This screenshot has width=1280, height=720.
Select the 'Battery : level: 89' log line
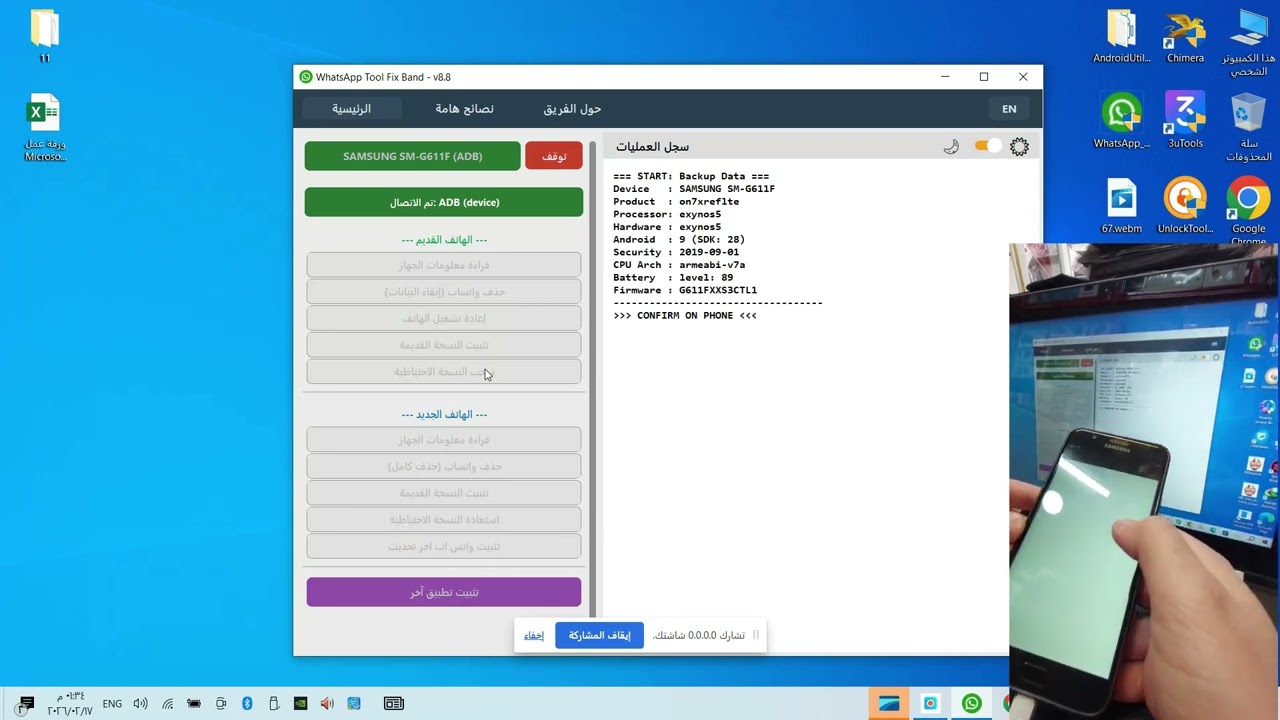(x=673, y=278)
